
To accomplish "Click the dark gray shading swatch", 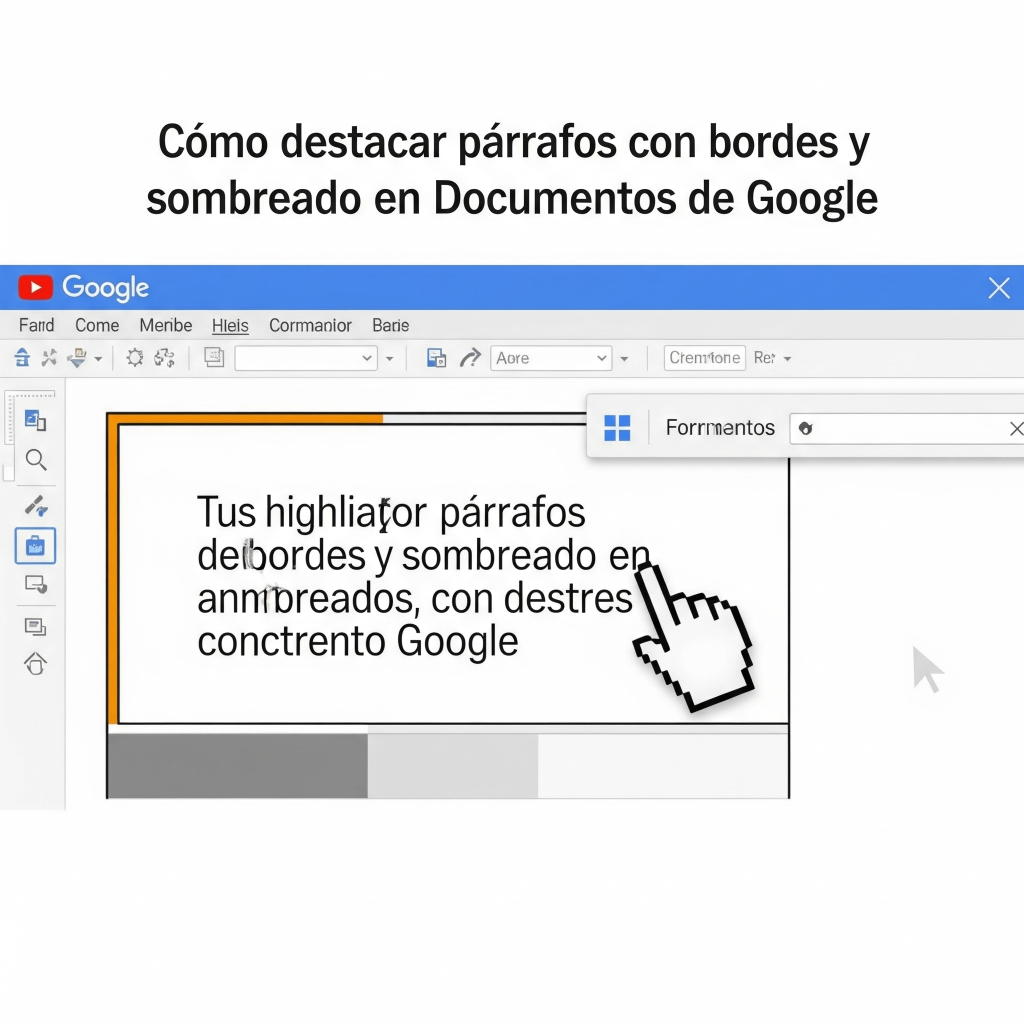I will pos(237,766).
